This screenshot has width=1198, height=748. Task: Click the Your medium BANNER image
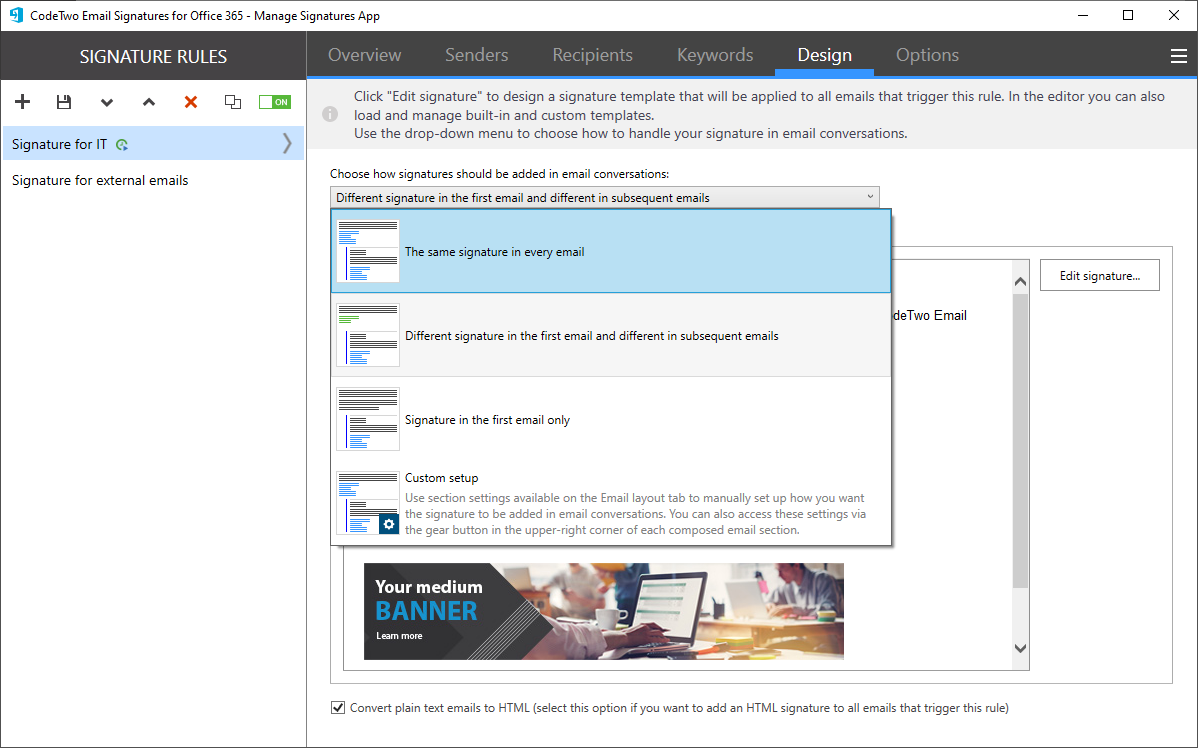tap(604, 611)
